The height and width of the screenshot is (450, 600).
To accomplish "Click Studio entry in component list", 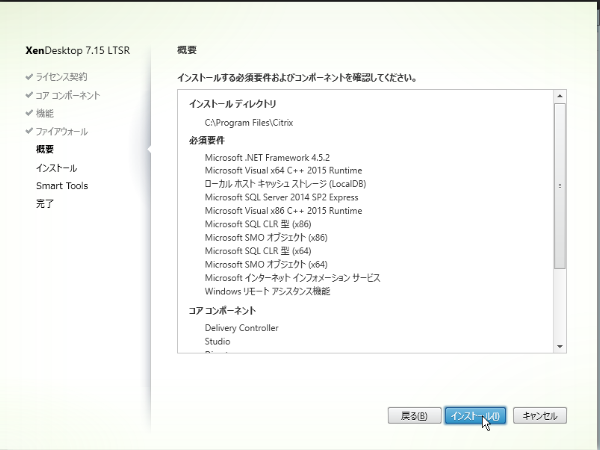I will coord(217,341).
